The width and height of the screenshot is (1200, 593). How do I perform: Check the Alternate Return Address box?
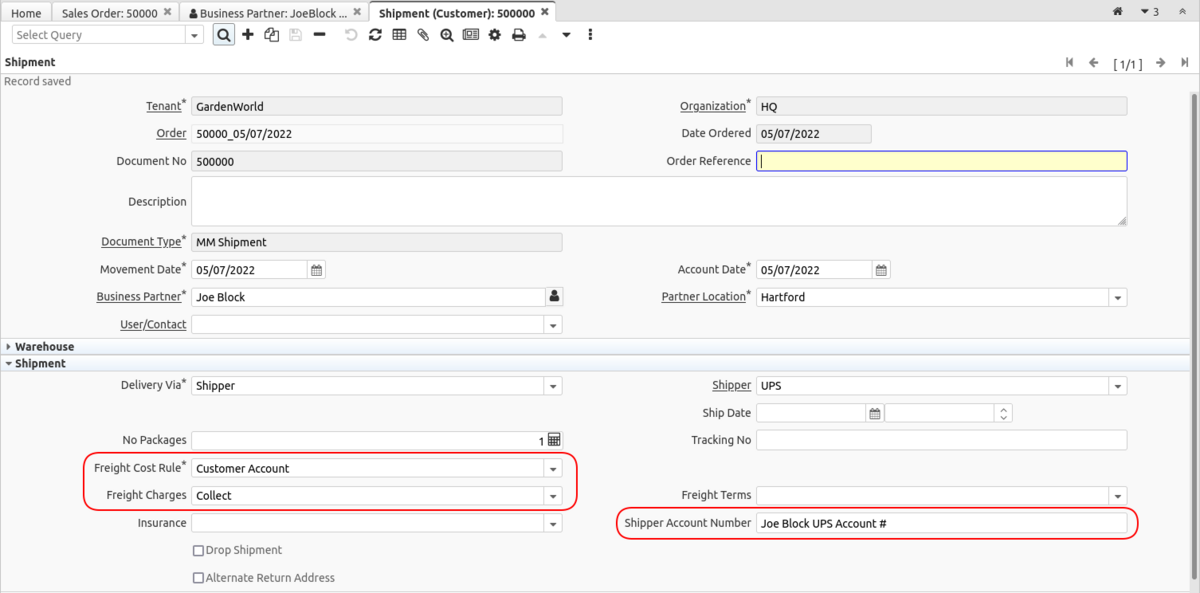click(x=198, y=578)
